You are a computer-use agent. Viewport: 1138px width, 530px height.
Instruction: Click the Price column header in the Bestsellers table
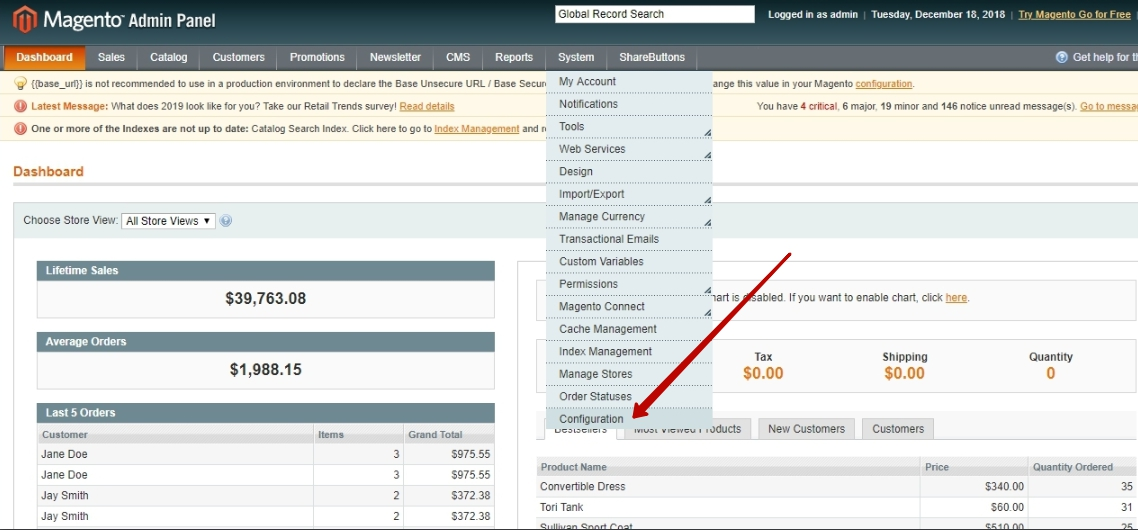click(974, 467)
